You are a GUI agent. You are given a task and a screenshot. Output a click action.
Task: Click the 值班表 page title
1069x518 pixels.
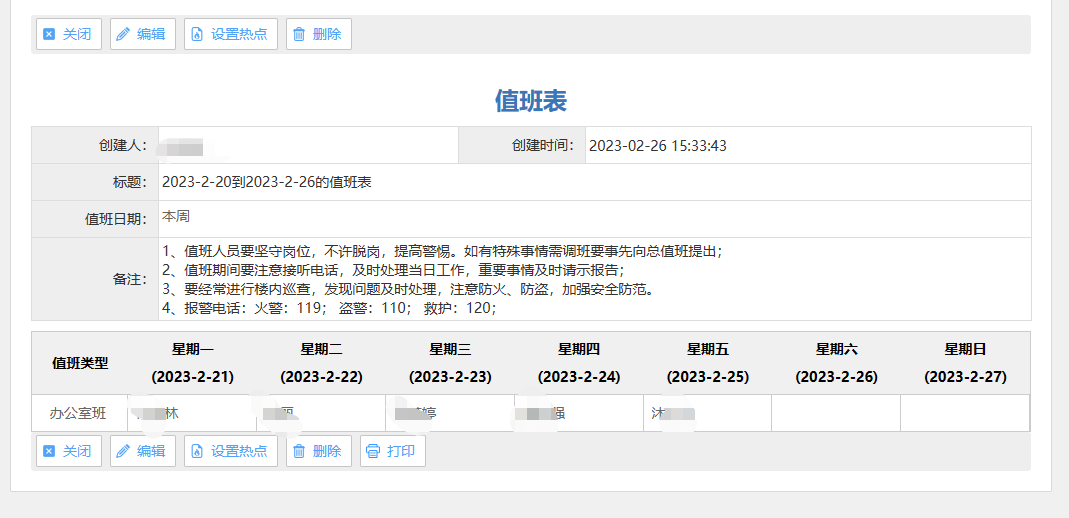(531, 101)
